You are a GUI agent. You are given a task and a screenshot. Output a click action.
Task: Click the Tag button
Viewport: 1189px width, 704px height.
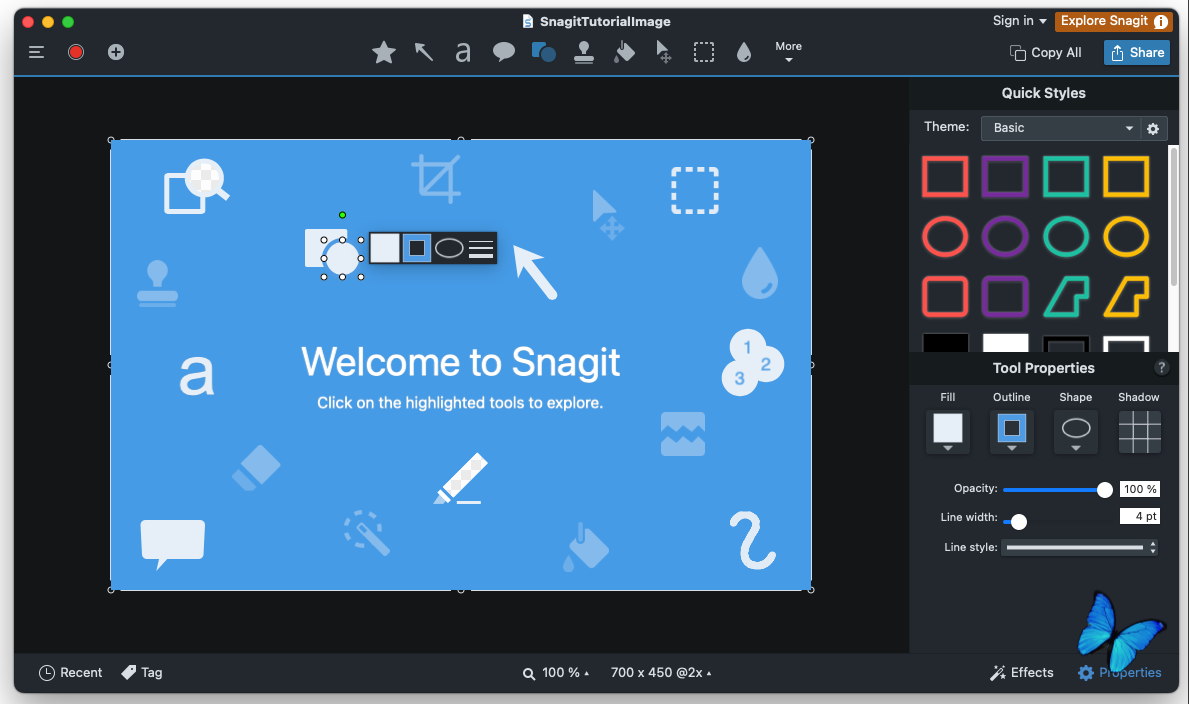pos(142,673)
